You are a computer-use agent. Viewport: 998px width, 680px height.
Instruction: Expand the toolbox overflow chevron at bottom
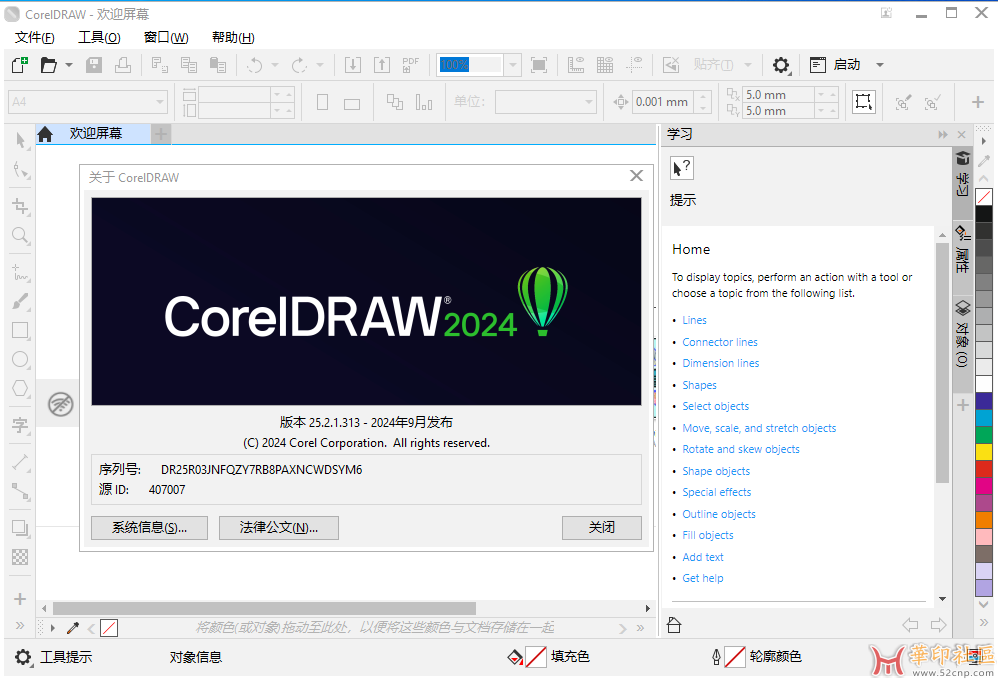click(x=20, y=625)
